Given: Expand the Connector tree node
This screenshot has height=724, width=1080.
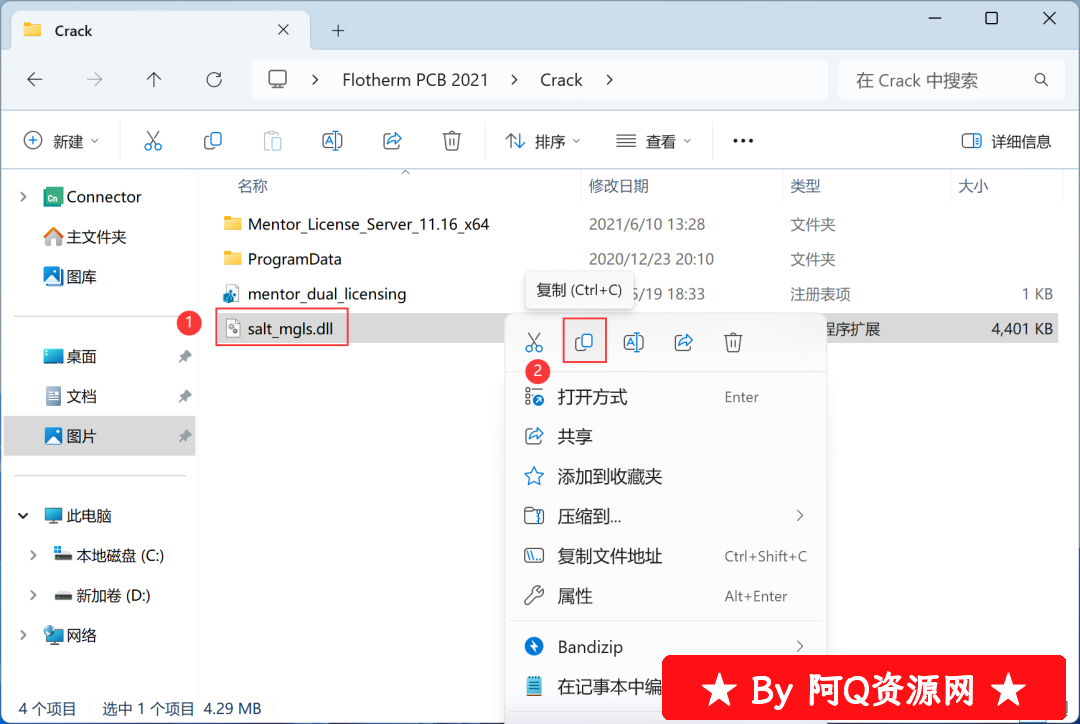Looking at the screenshot, I should coord(23,197).
